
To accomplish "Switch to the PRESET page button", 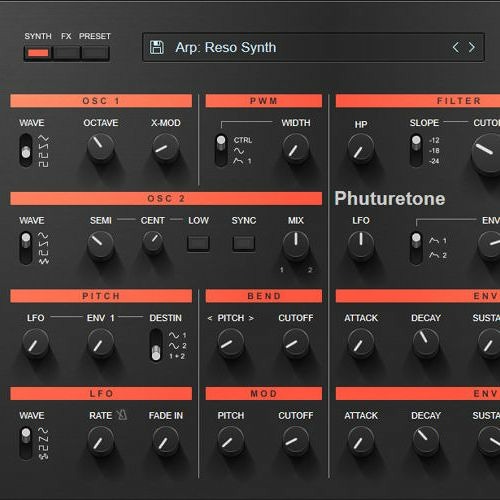I will click(95, 53).
